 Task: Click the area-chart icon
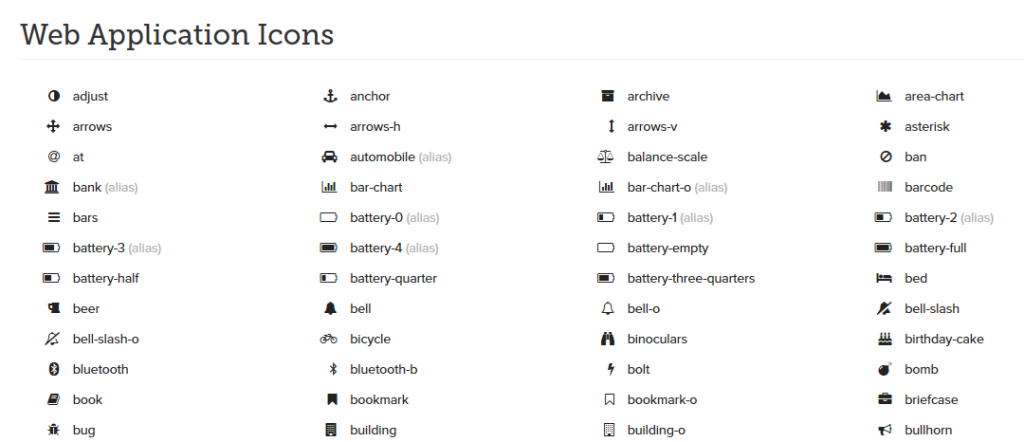pos(883,97)
